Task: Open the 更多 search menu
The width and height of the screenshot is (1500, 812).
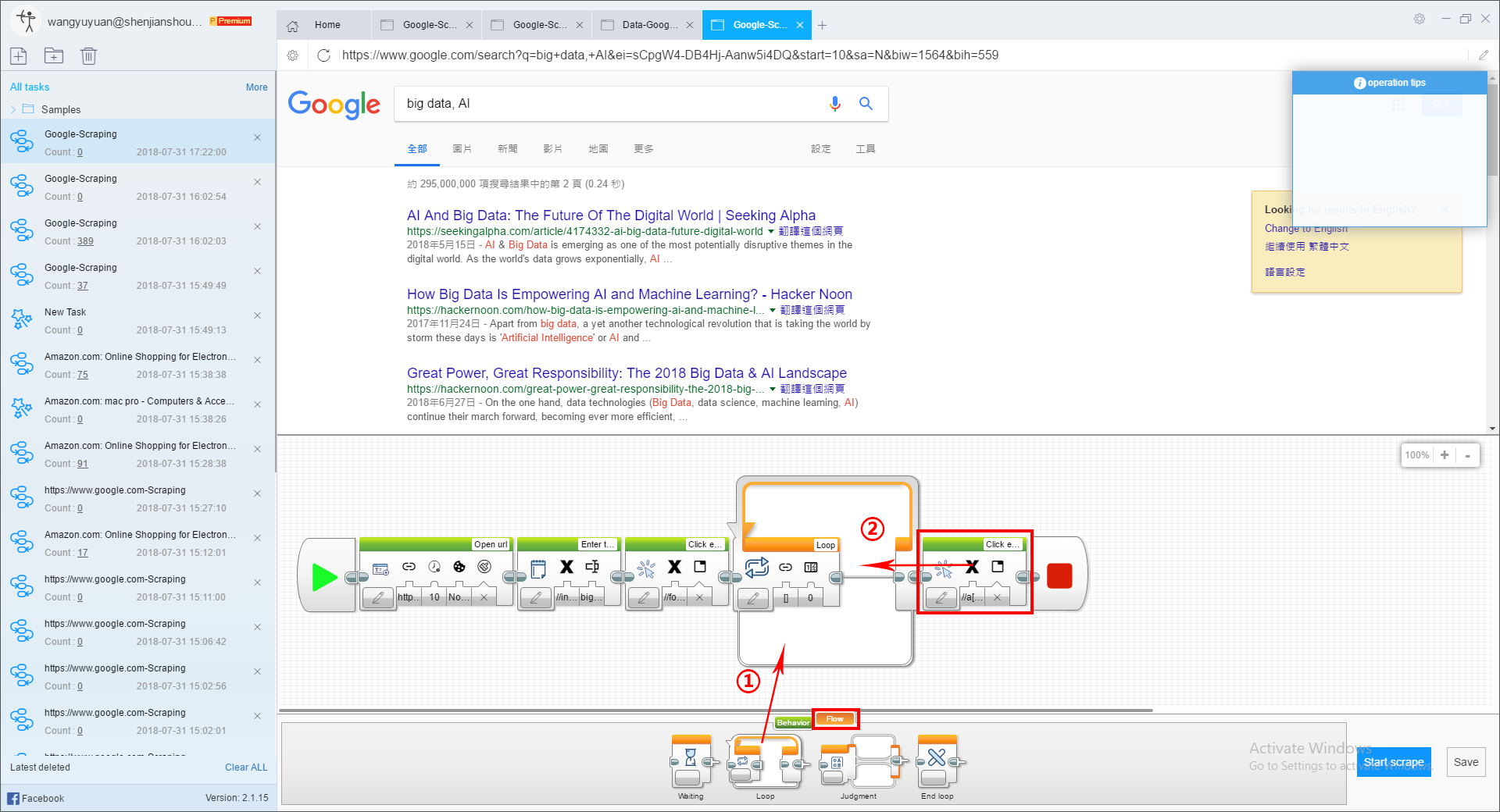Action: click(x=644, y=148)
